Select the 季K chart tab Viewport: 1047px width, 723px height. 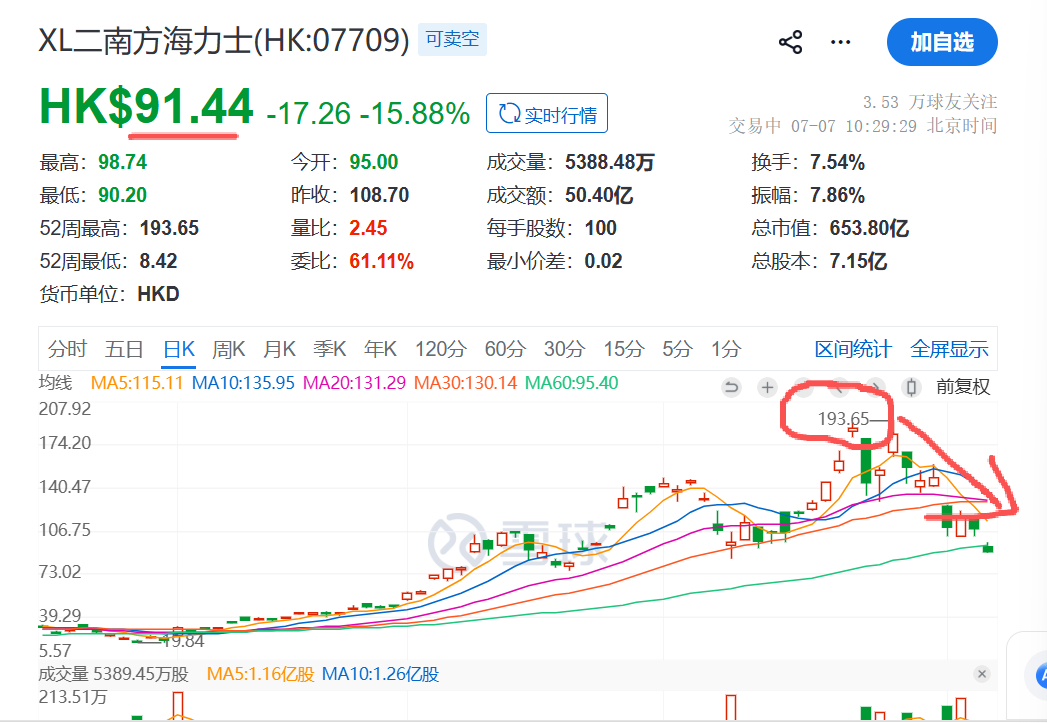tap(330, 349)
